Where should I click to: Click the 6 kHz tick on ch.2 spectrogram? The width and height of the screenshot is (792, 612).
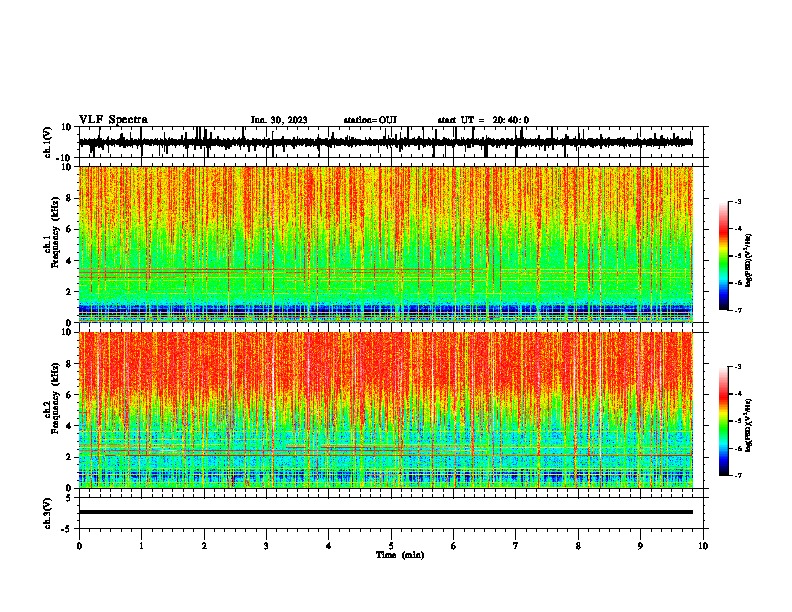(69, 395)
